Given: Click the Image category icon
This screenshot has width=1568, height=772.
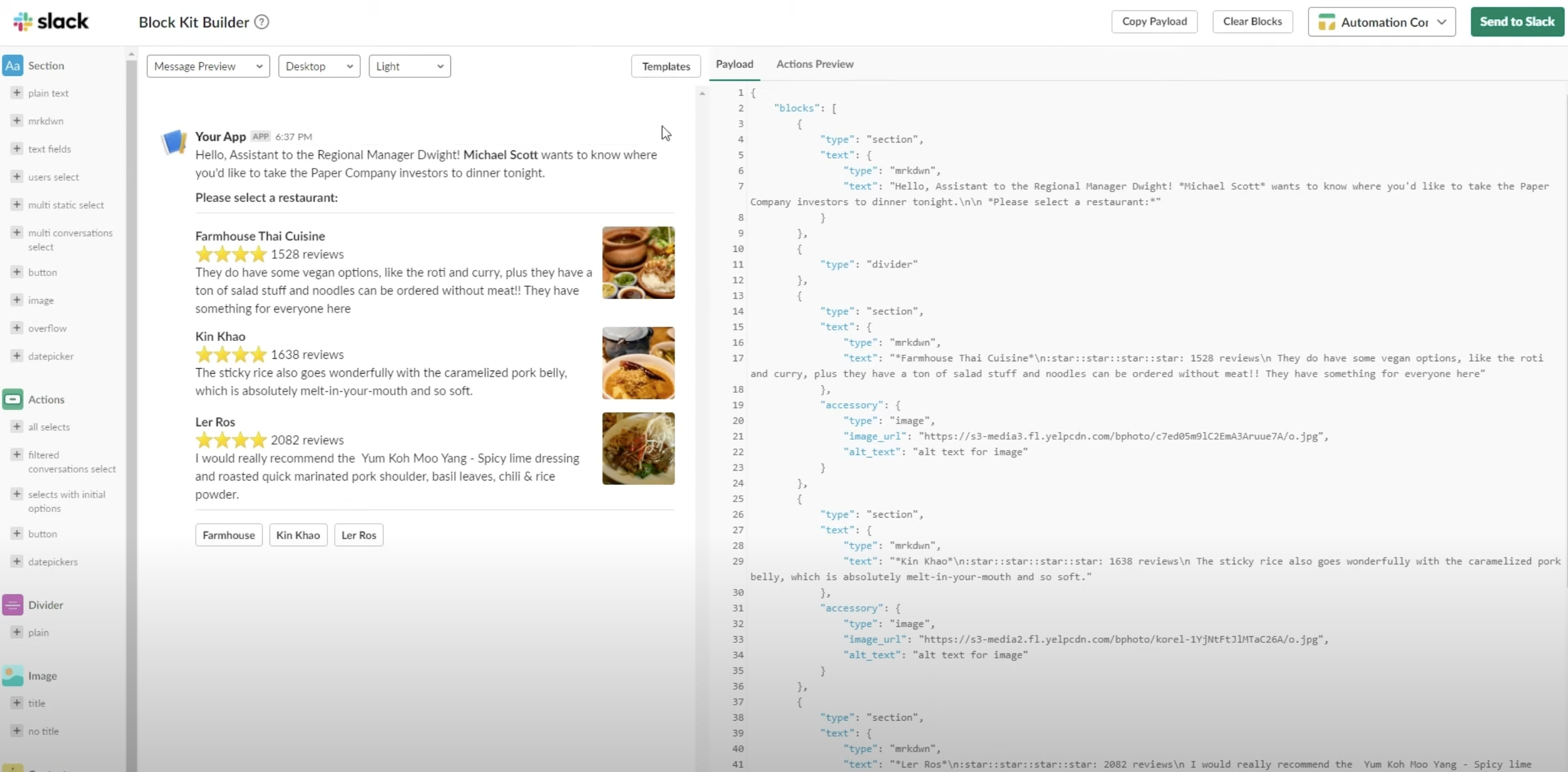Looking at the screenshot, I should tap(12, 676).
